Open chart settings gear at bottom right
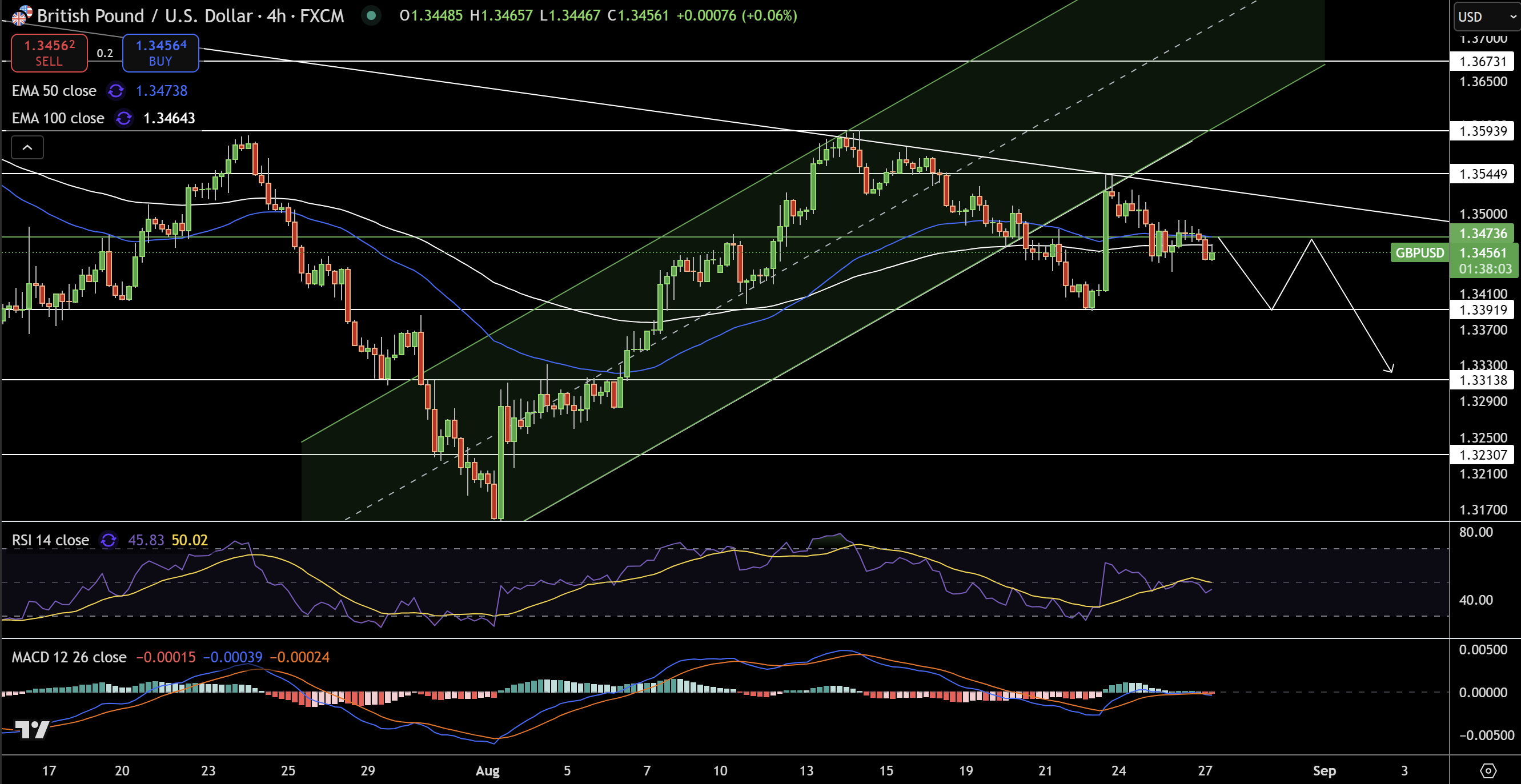Viewport: 1521px width, 784px height. pos(1488,770)
